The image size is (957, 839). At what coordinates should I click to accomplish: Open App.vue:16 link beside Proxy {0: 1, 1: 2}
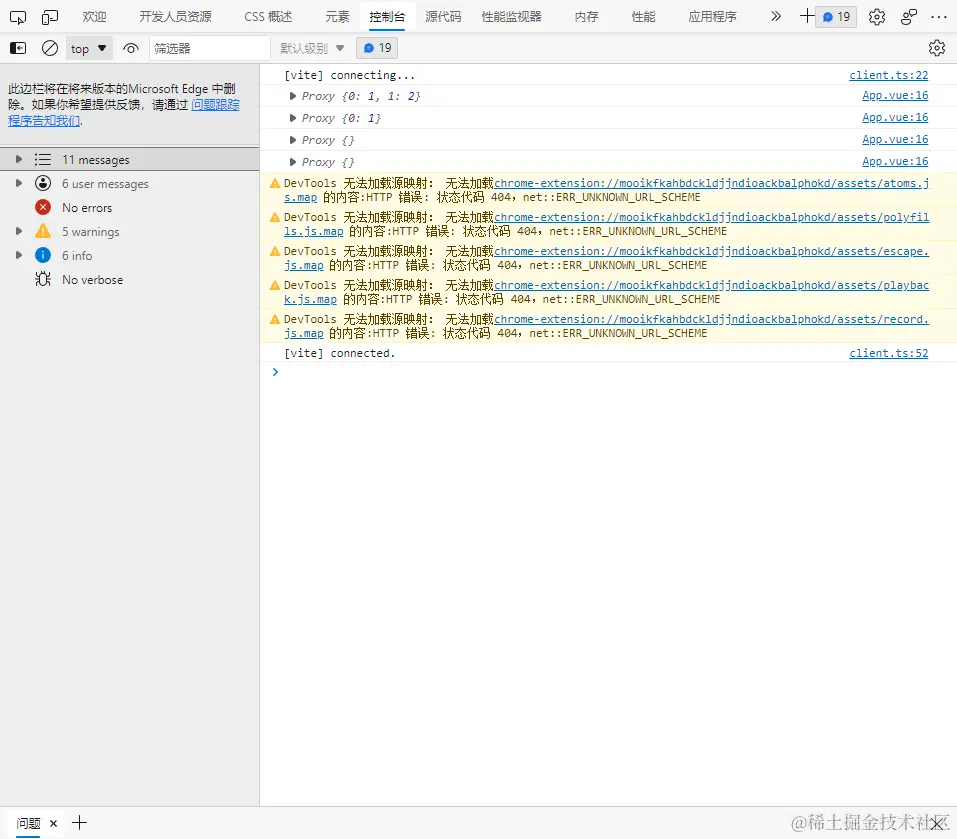click(895, 95)
